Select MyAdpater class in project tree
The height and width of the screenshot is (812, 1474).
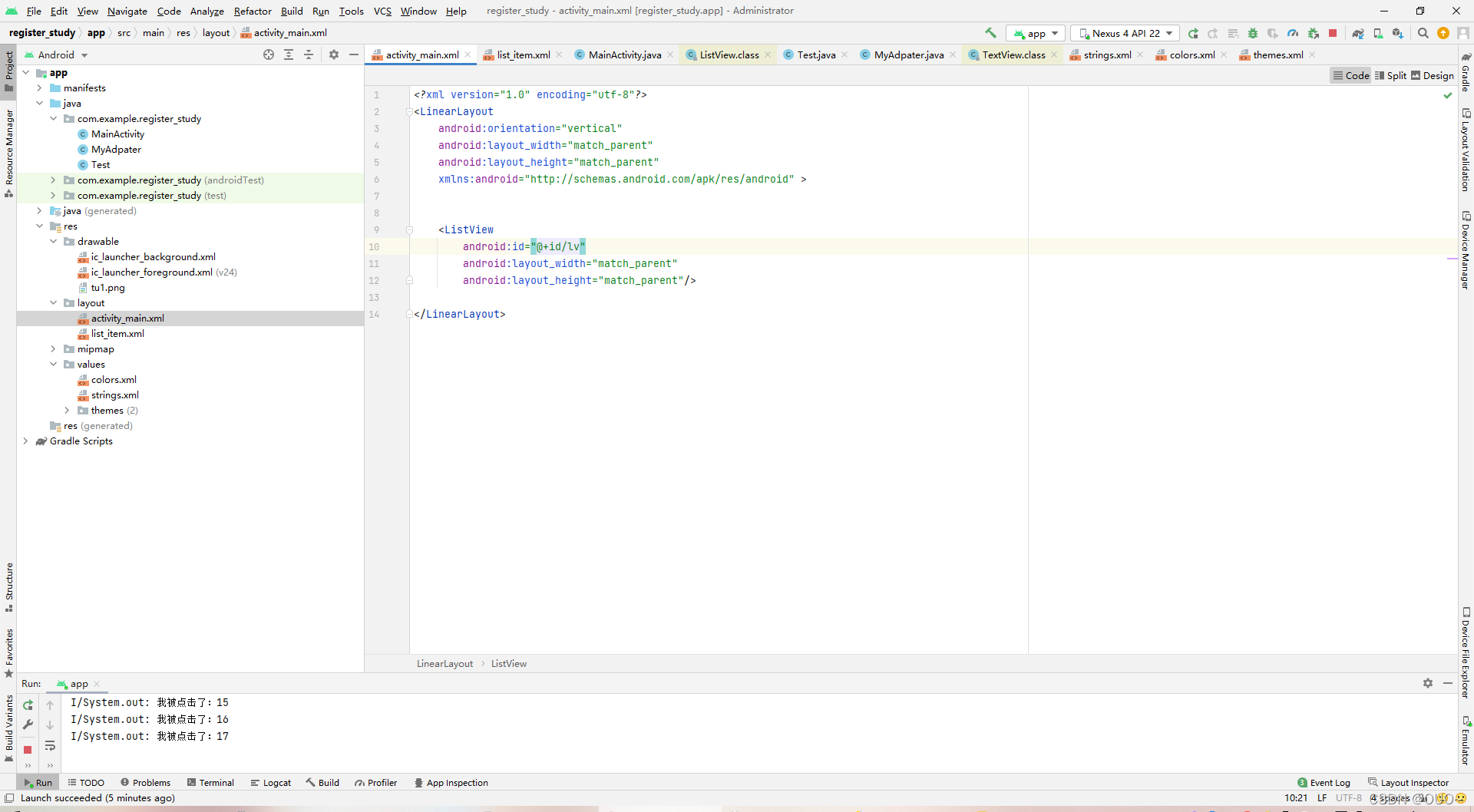coord(116,149)
